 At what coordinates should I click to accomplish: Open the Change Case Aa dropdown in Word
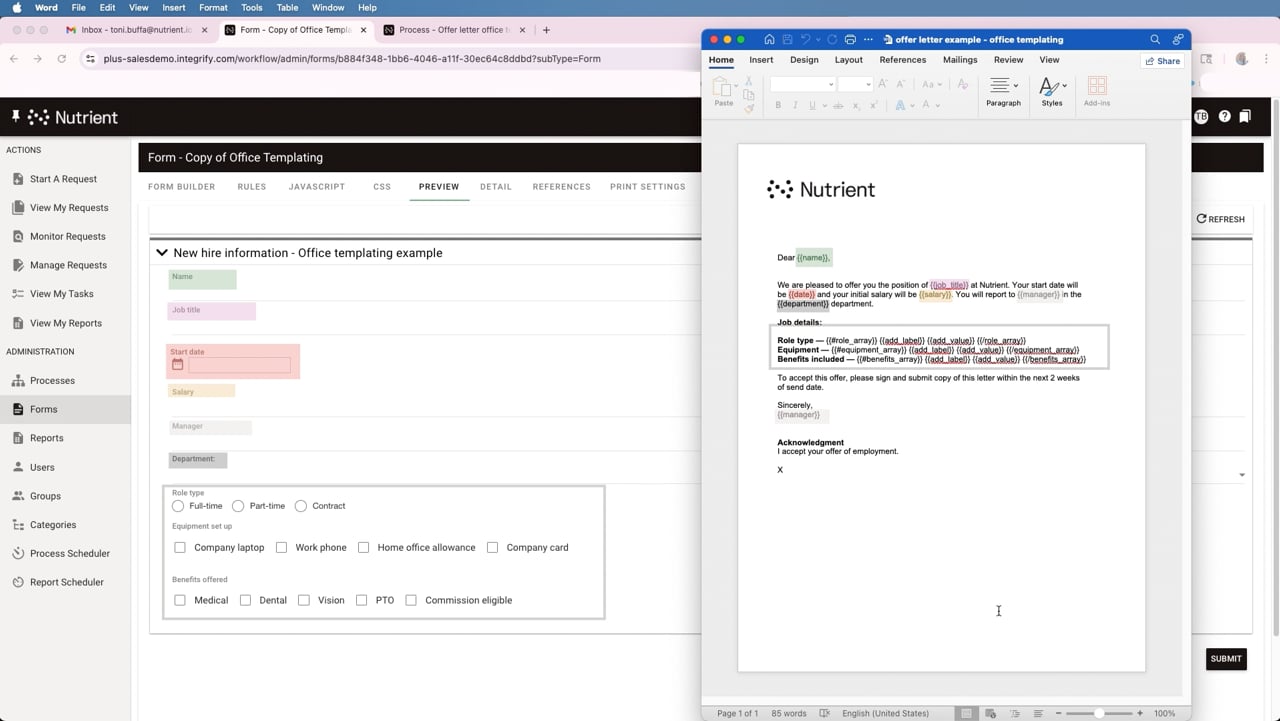931,85
